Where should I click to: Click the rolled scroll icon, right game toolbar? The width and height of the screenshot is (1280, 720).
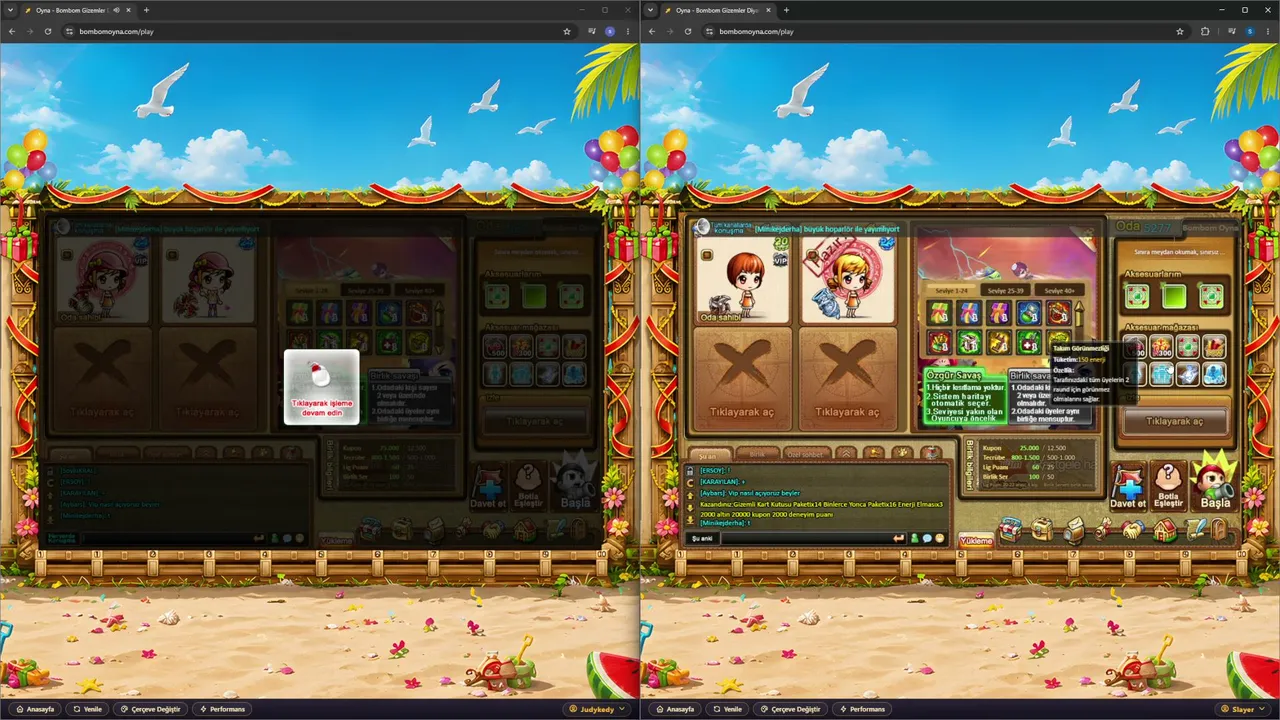1102,530
